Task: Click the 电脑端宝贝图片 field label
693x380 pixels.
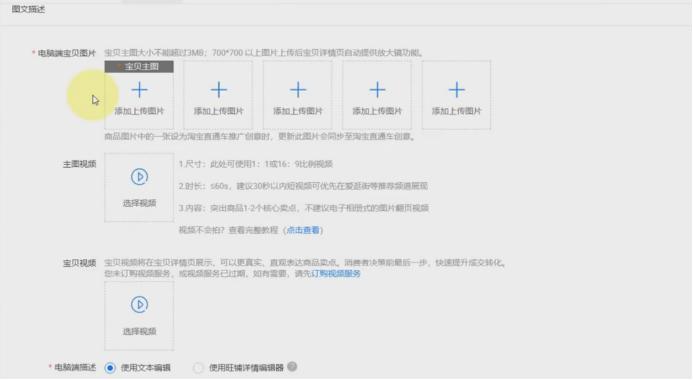Action: tap(67, 53)
